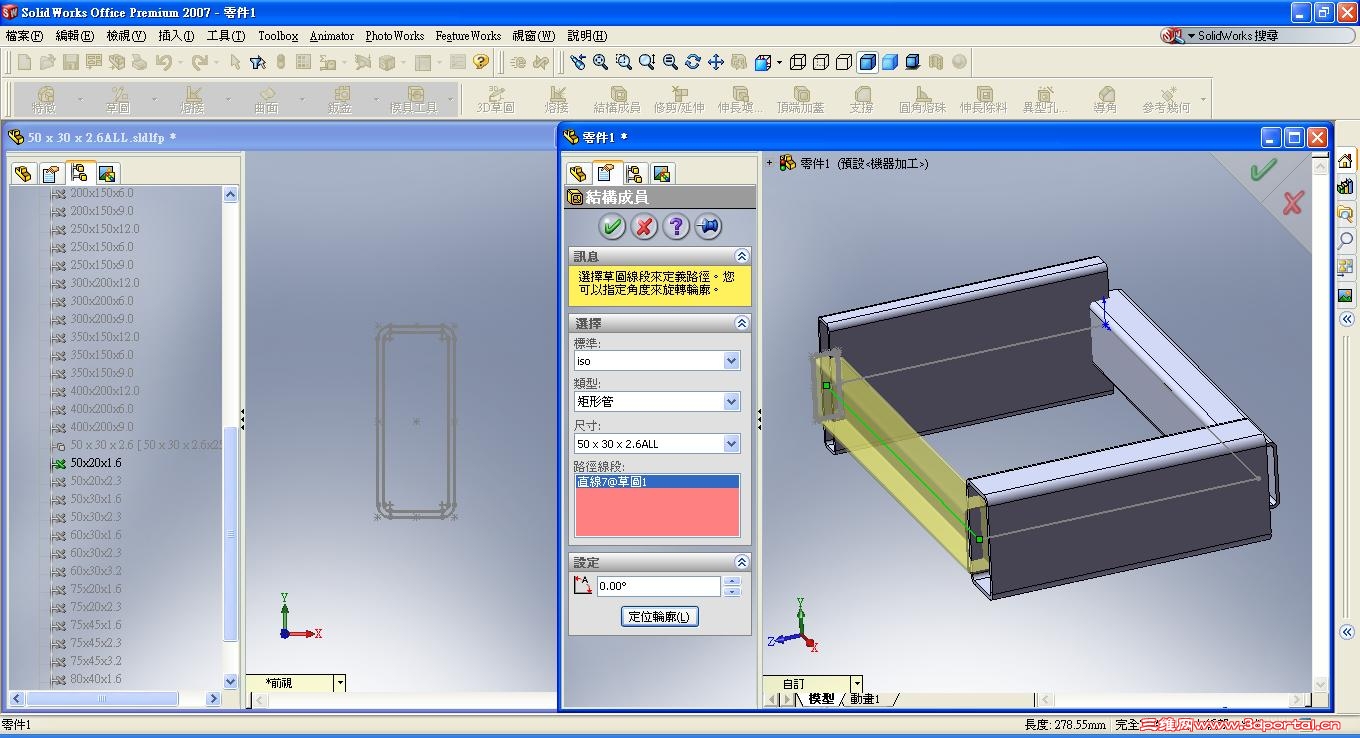Switch to Hidden Lines Visible display style
Screen dimensions: 1360x738
pos(821,62)
